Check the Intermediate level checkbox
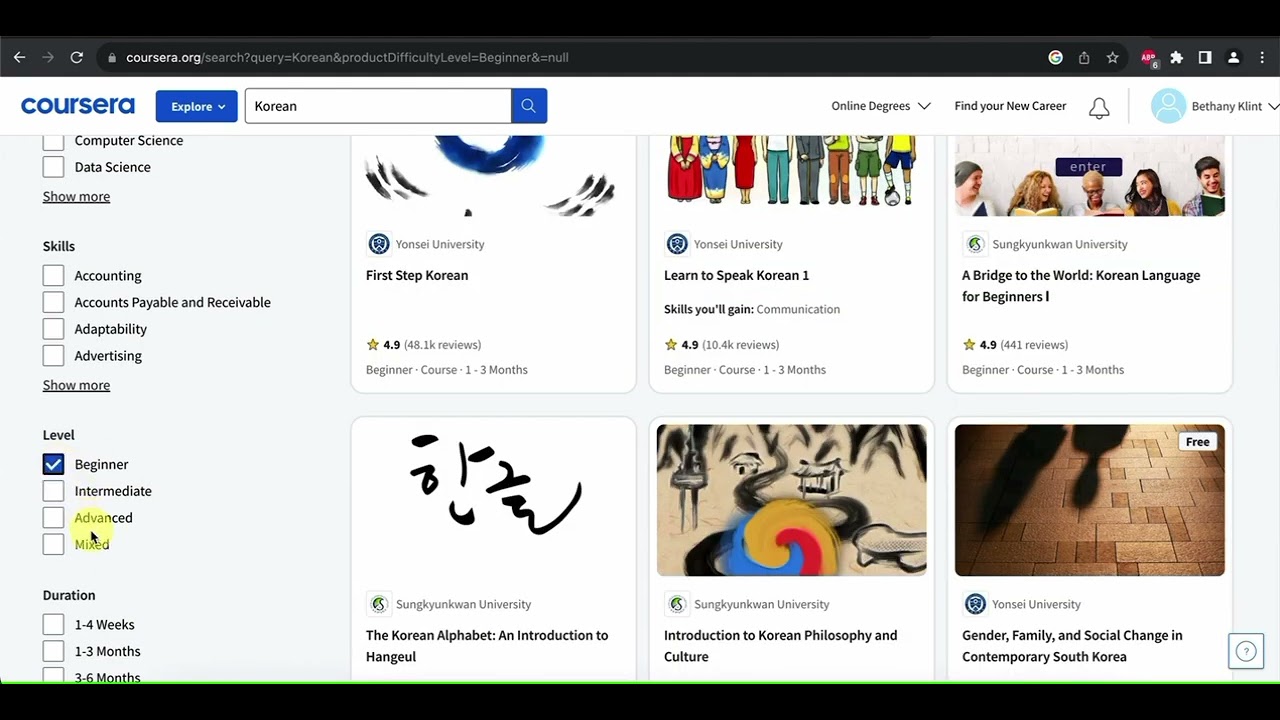The image size is (1280, 720). tap(53, 491)
